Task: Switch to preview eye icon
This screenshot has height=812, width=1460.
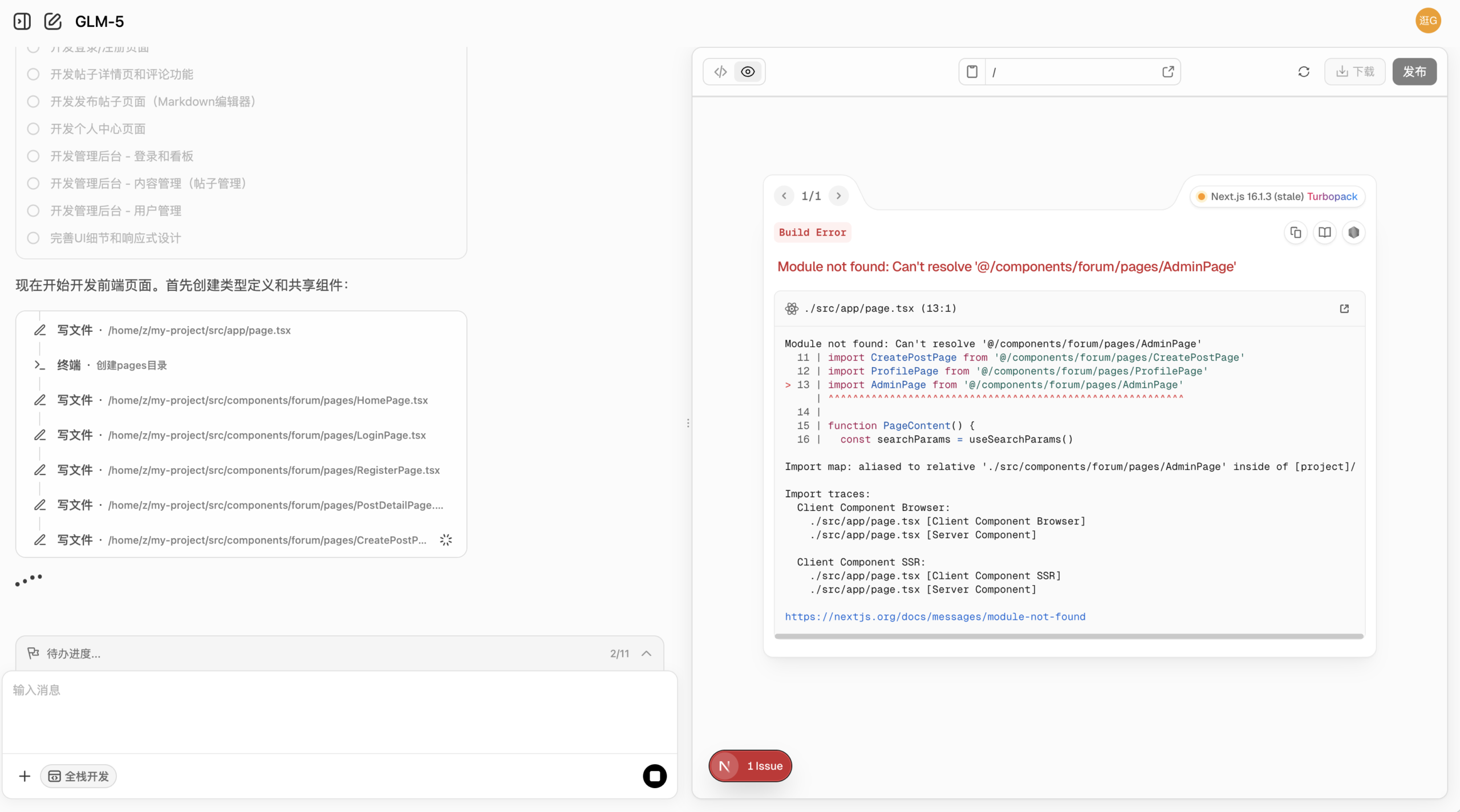Action: 748,72
